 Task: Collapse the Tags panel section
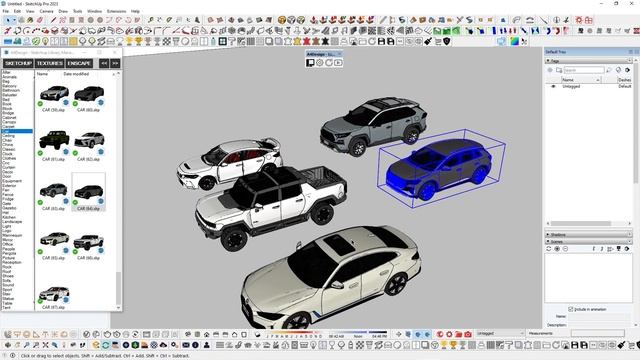click(x=548, y=60)
